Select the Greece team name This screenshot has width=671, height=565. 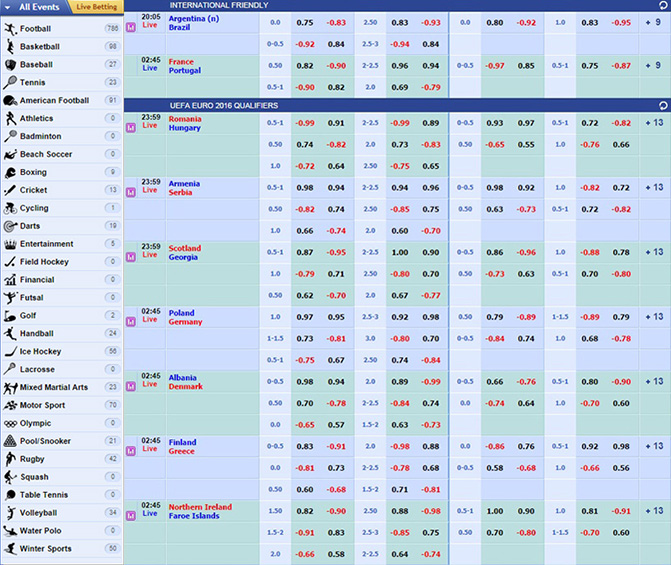[181, 451]
